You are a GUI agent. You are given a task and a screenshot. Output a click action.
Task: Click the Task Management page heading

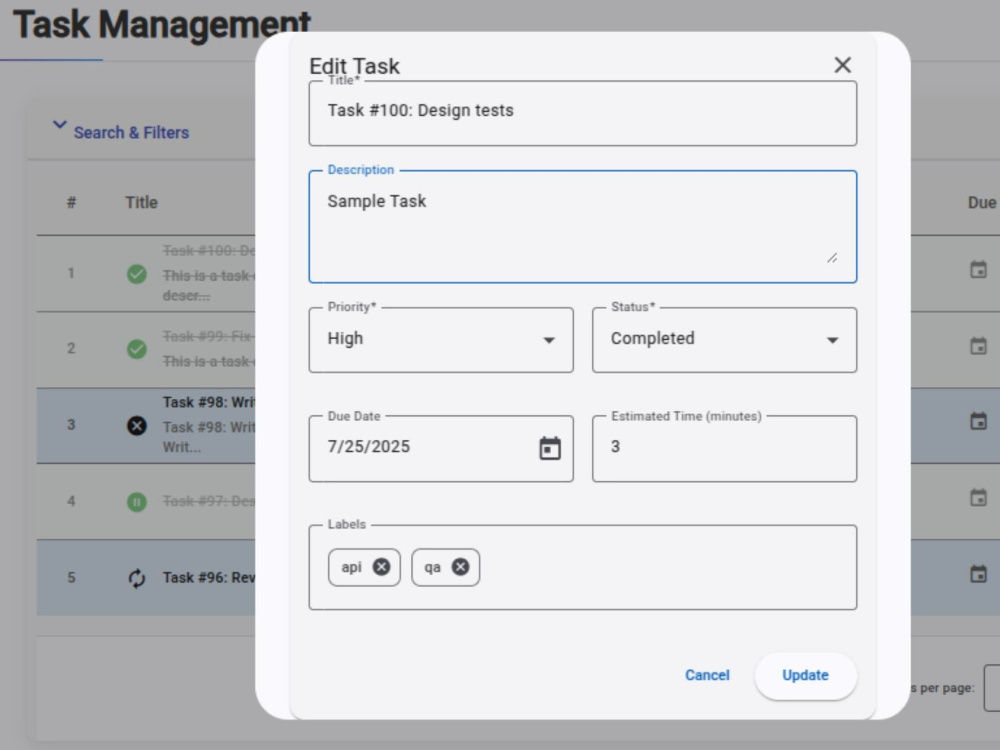tap(162, 25)
